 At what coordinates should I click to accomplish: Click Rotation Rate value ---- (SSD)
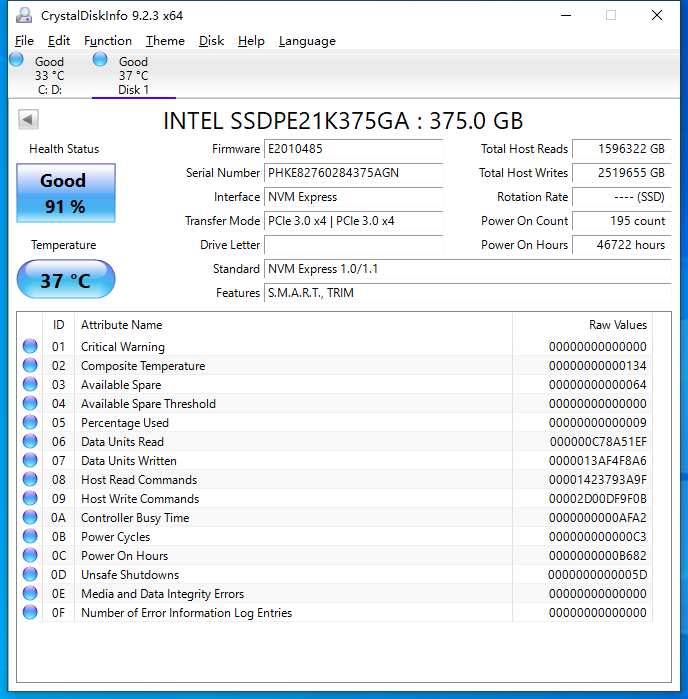click(x=622, y=197)
